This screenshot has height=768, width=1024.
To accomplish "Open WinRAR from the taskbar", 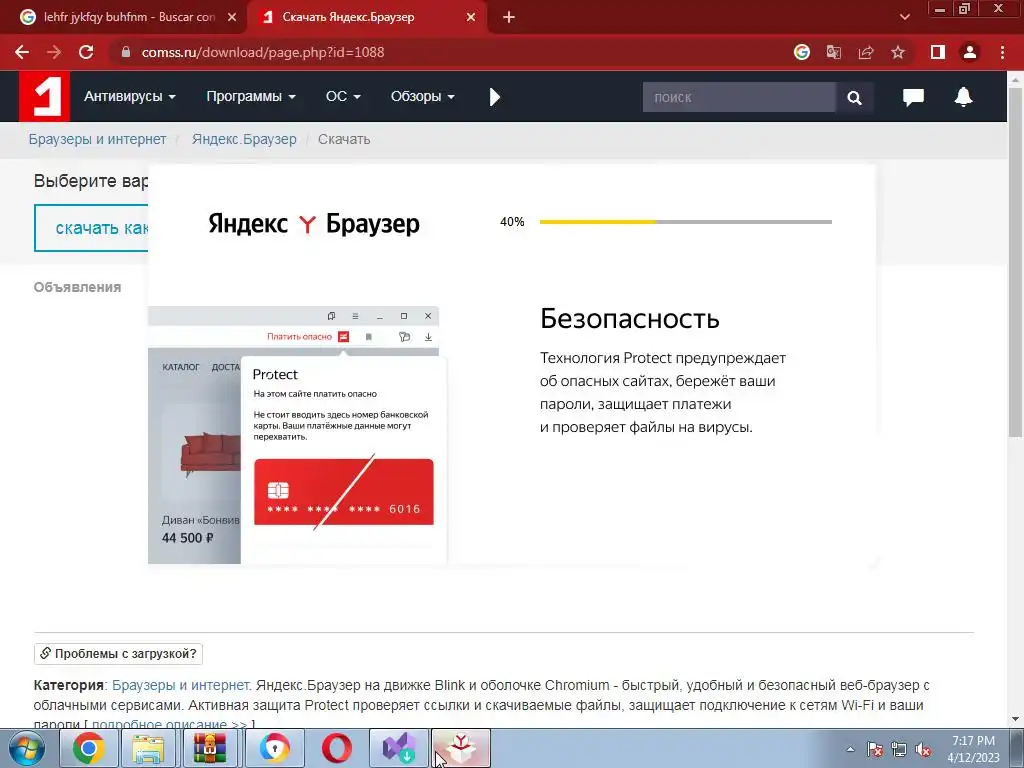I will point(210,748).
